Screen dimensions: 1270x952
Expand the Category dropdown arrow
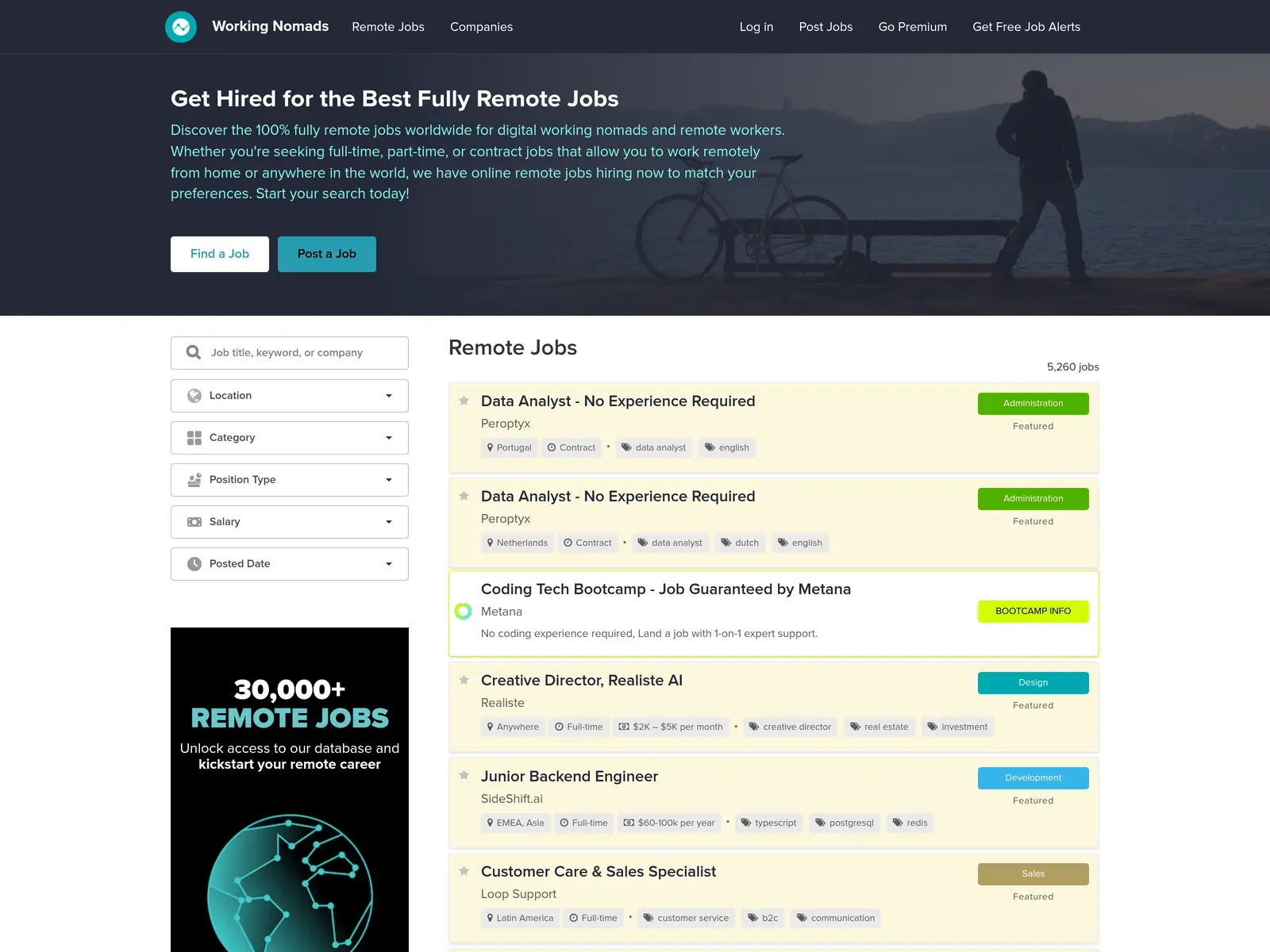[389, 438]
